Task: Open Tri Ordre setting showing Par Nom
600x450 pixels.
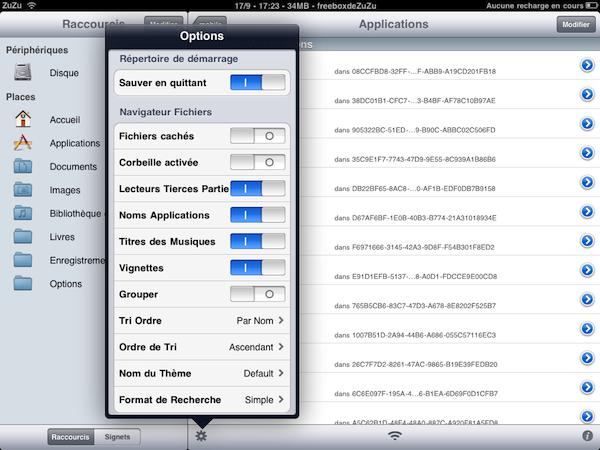Action: pos(202,320)
